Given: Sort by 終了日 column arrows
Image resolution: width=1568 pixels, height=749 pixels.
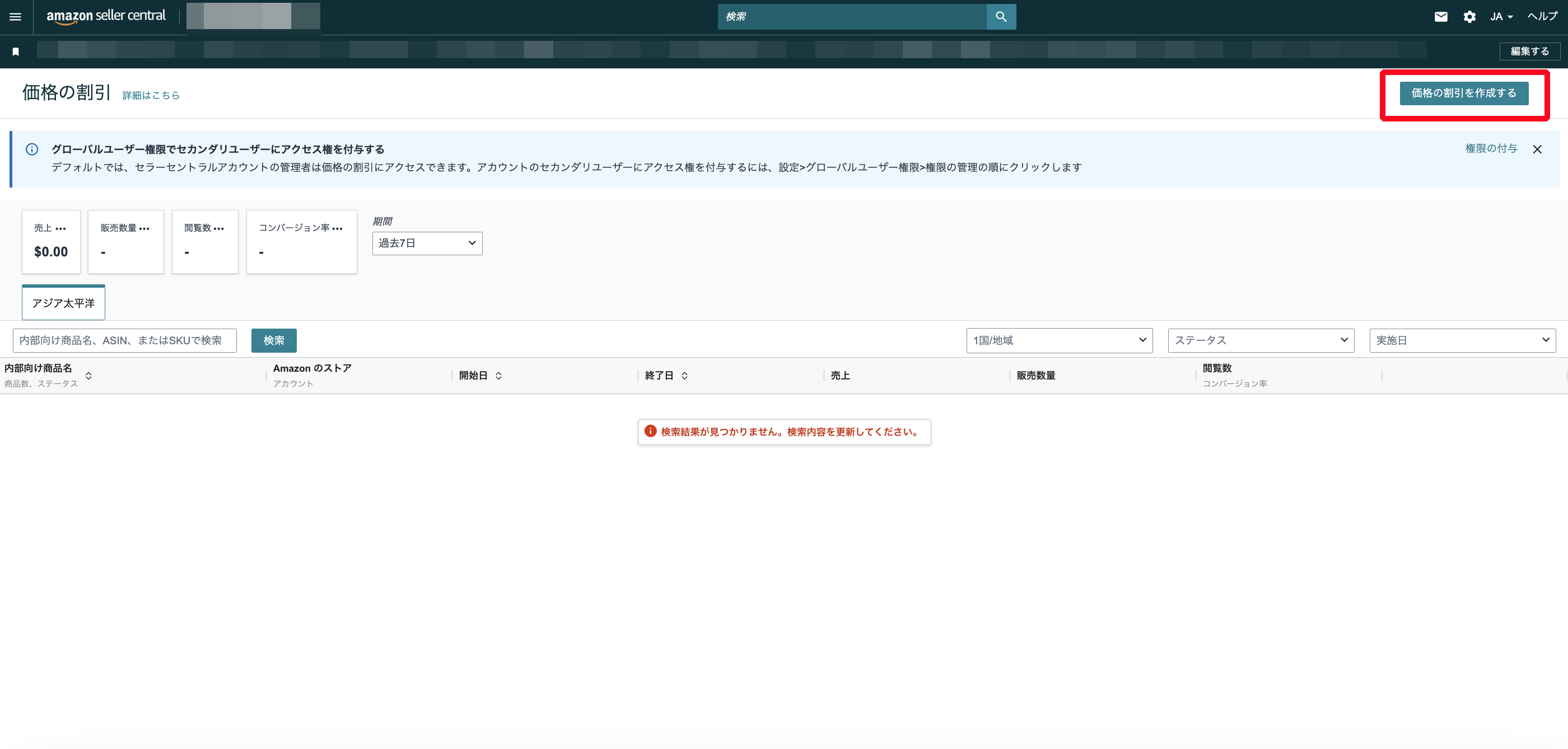Looking at the screenshot, I should coord(684,376).
